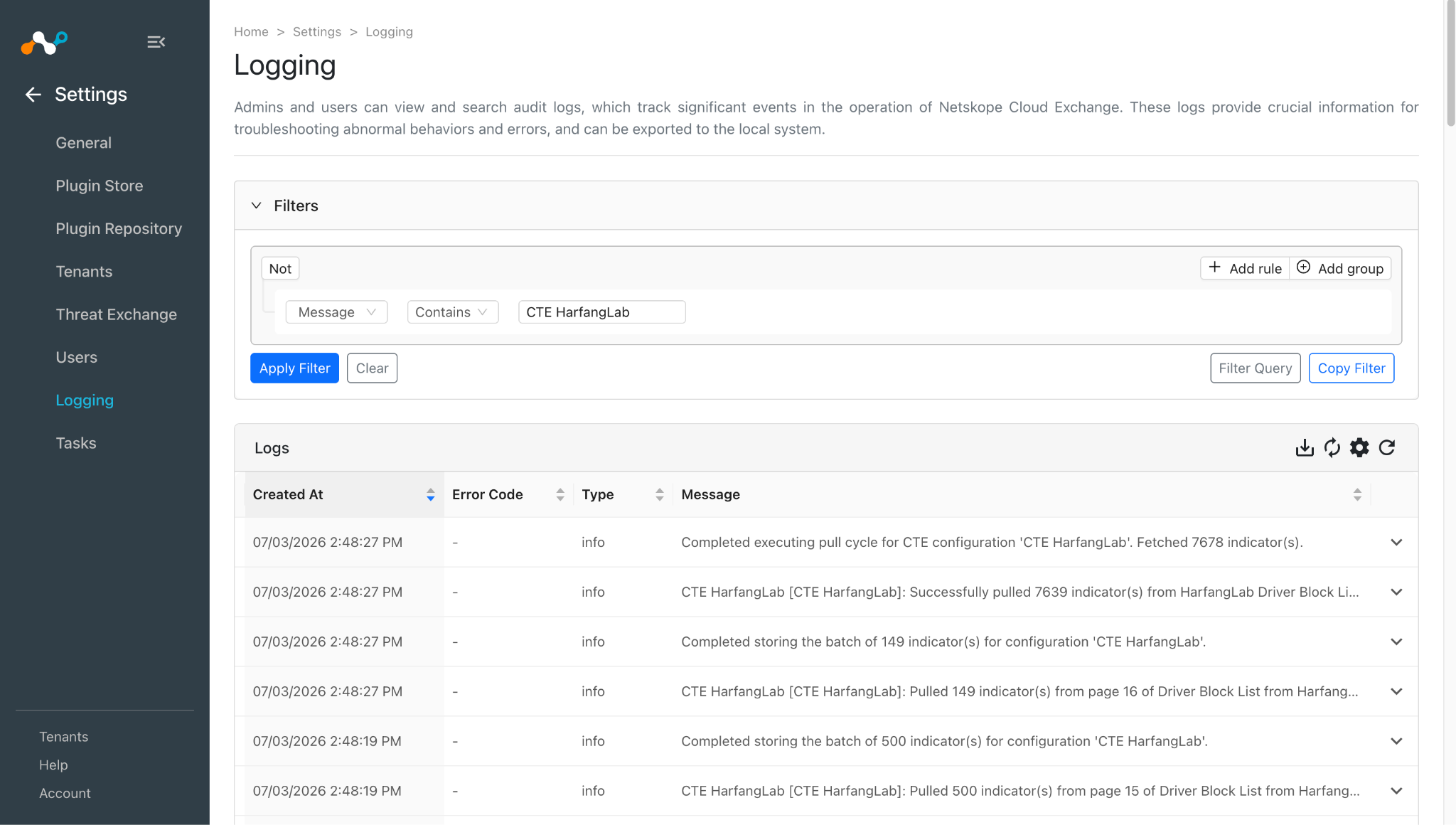Clear the current filter
Screen dimensions: 1456x825
click(x=372, y=368)
